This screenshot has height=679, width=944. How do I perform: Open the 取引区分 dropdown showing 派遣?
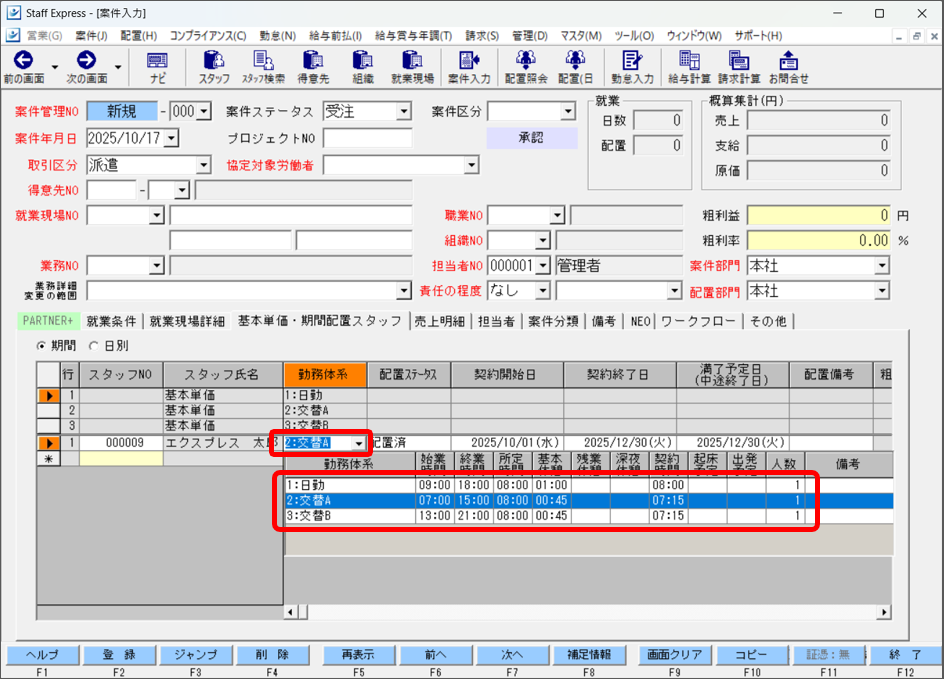(203, 165)
